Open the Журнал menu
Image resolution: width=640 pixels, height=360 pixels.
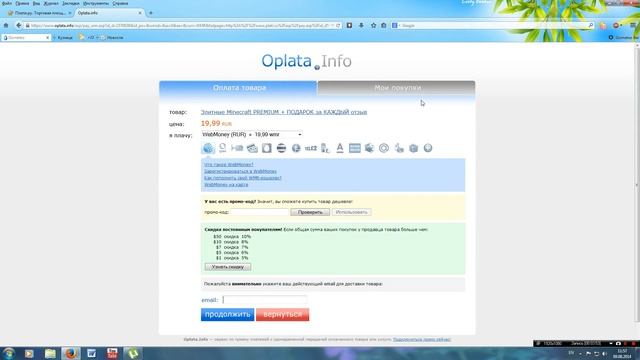click(51, 3)
